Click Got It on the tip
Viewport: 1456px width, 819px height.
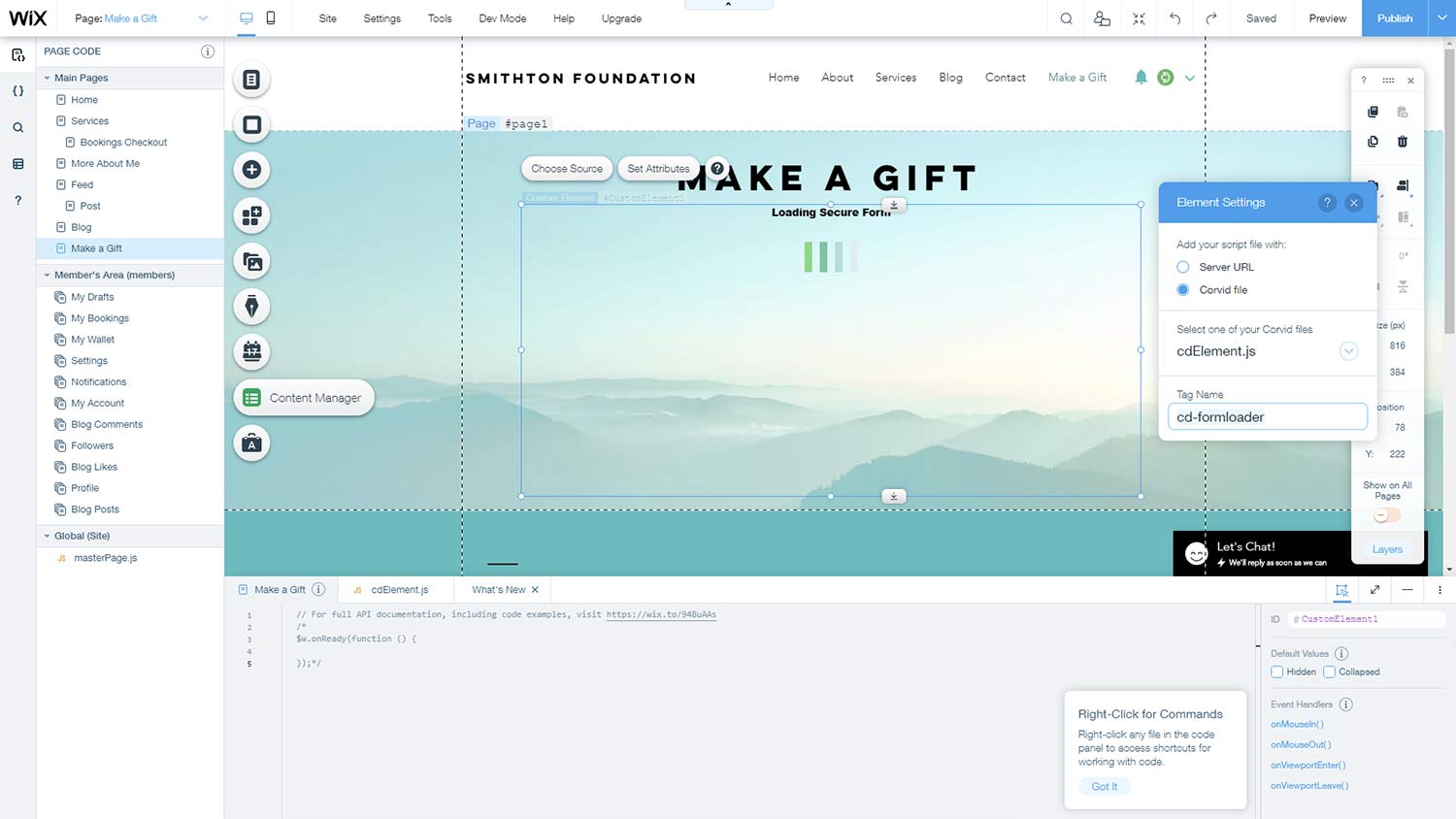click(1105, 786)
